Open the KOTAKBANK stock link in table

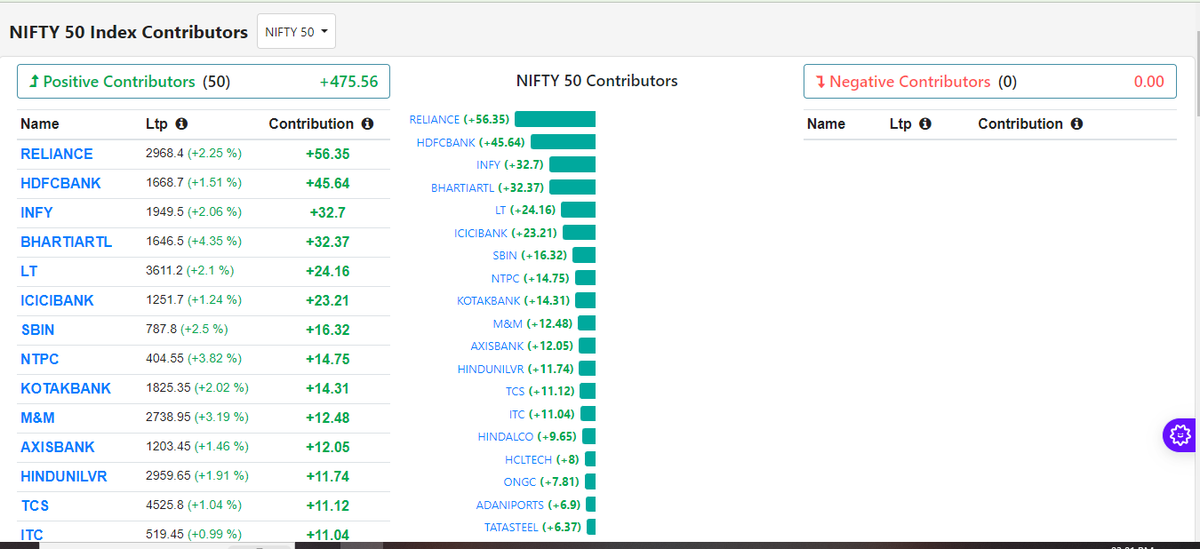point(66,388)
